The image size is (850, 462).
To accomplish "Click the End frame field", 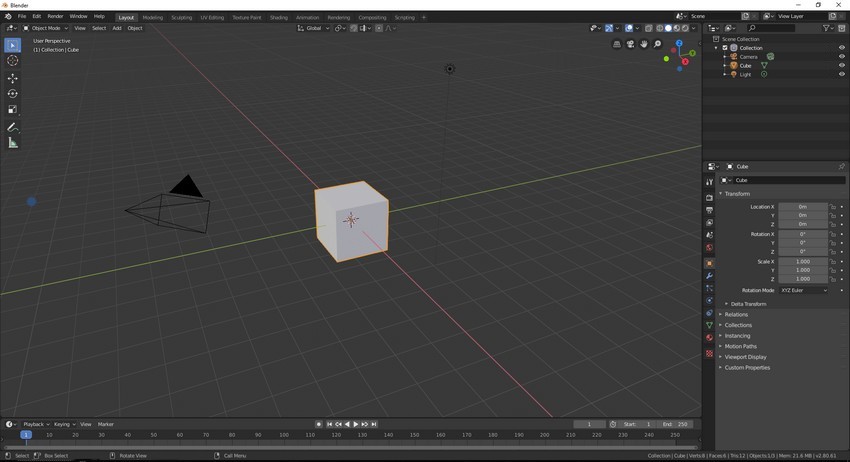I will [676, 424].
